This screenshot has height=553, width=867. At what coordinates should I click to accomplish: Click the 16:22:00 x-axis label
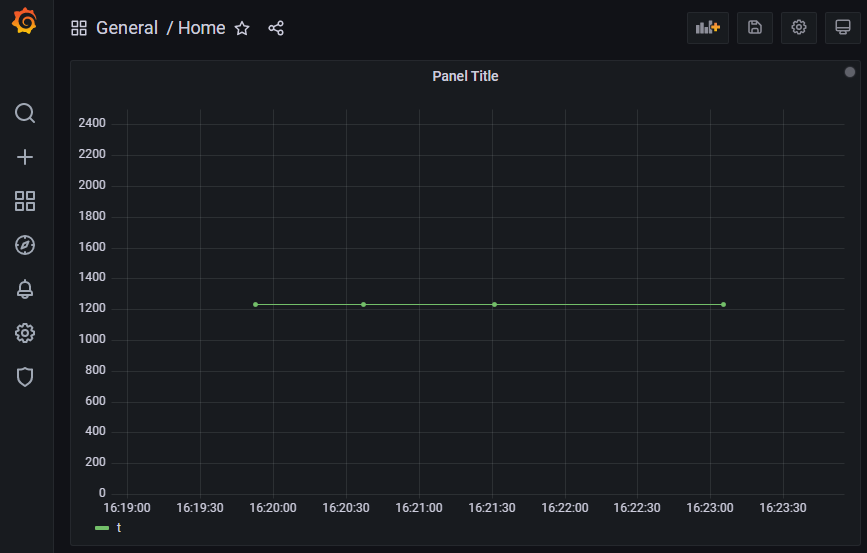(x=565, y=508)
